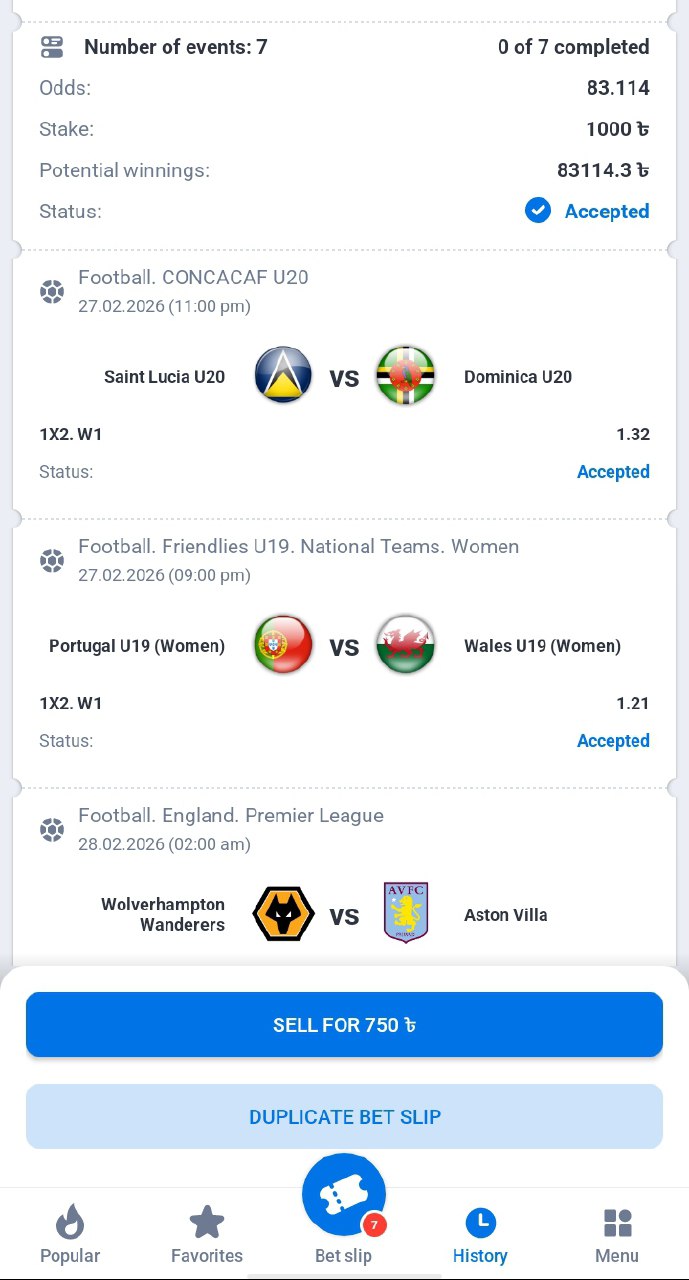Tap the Wales U19 flag icon

405,645
